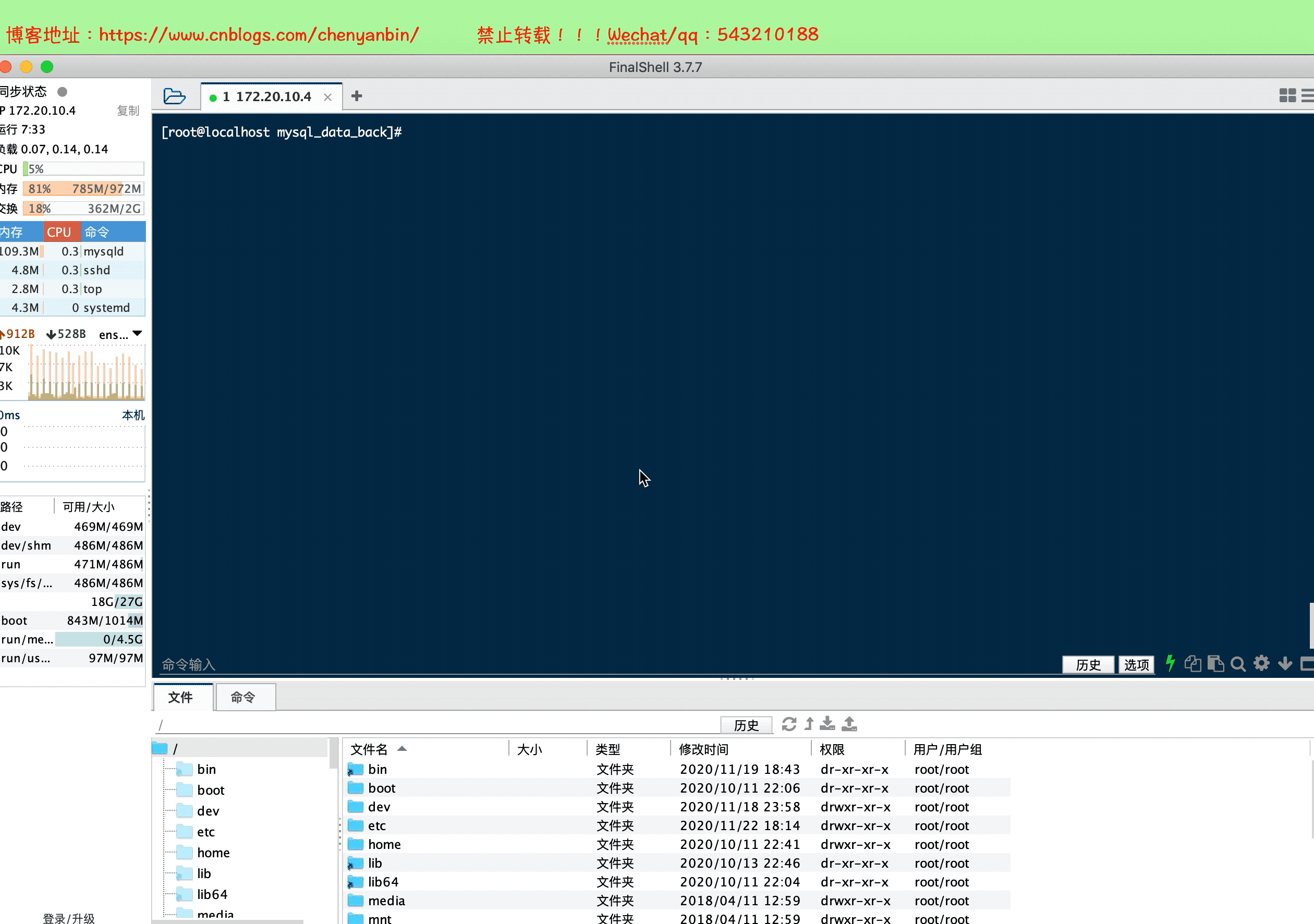Sort processes by CPU header
The height and width of the screenshot is (924, 1314).
[x=62, y=232]
